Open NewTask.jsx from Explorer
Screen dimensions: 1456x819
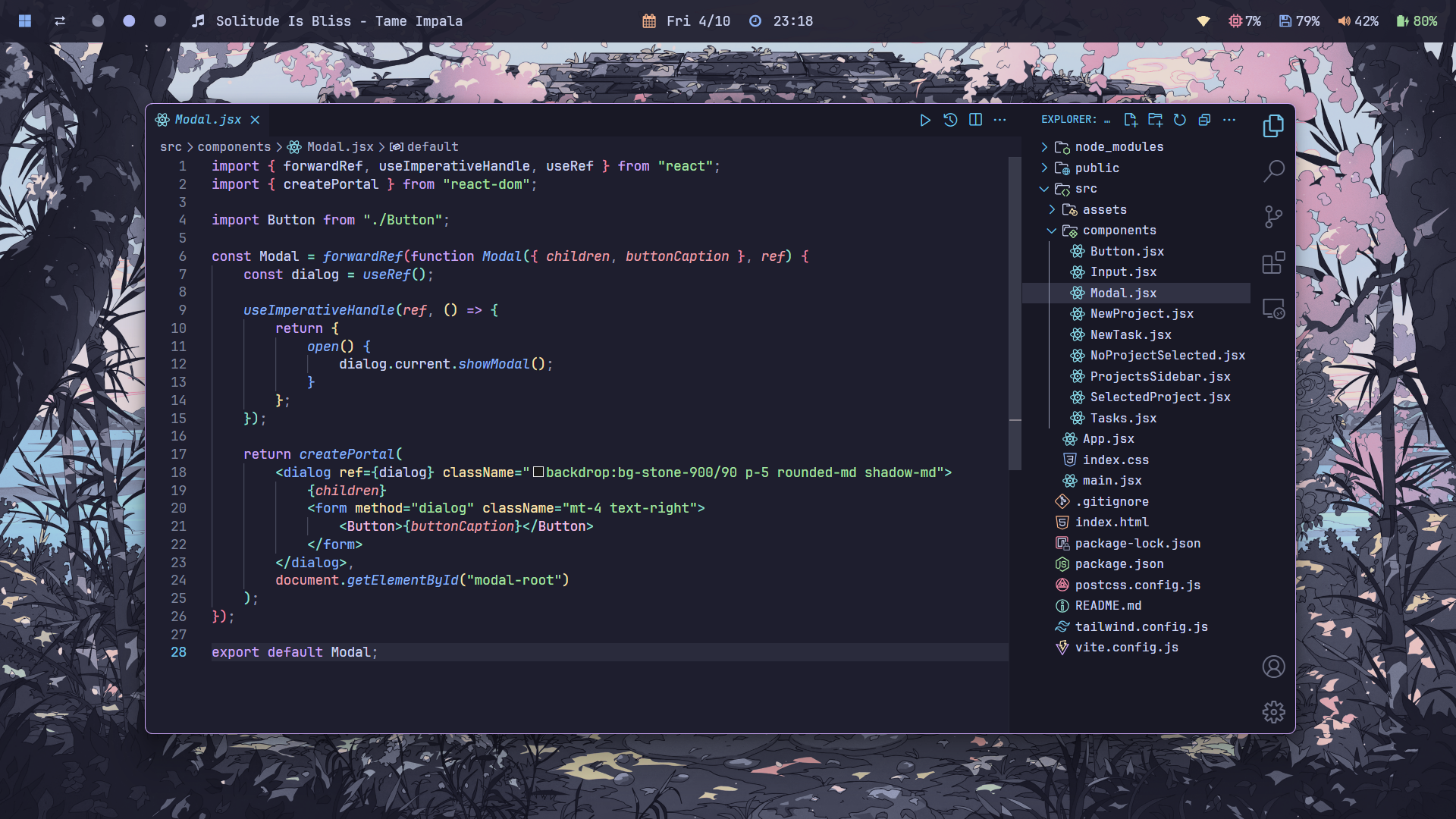click(1136, 335)
